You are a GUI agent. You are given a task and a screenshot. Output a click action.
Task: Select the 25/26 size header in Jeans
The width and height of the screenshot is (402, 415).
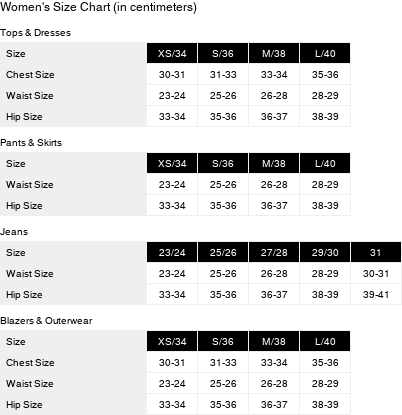coord(223,252)
